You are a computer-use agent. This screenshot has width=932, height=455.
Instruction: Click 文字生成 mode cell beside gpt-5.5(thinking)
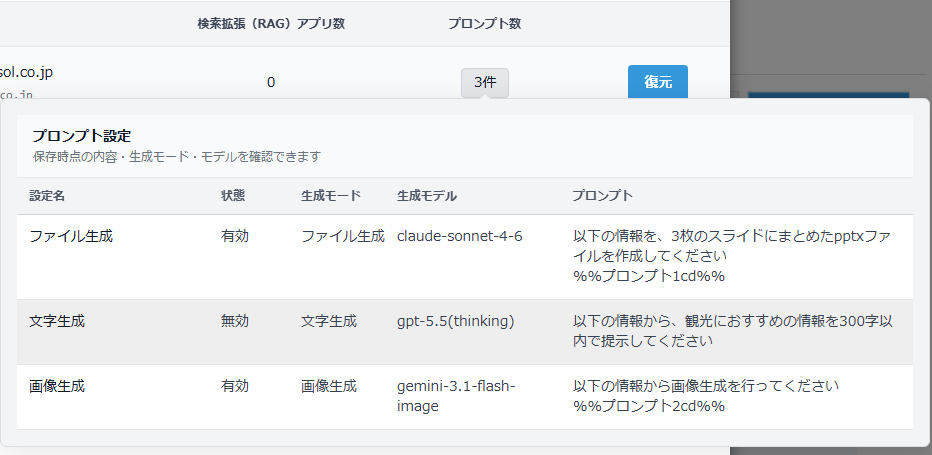(x=329, y=321)
